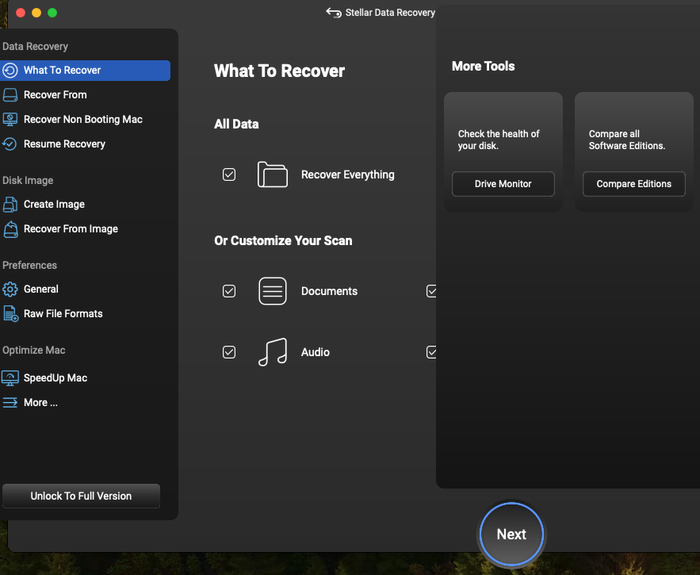
Task: Click Unlock To Full Version button
Action: pos(81,496)
